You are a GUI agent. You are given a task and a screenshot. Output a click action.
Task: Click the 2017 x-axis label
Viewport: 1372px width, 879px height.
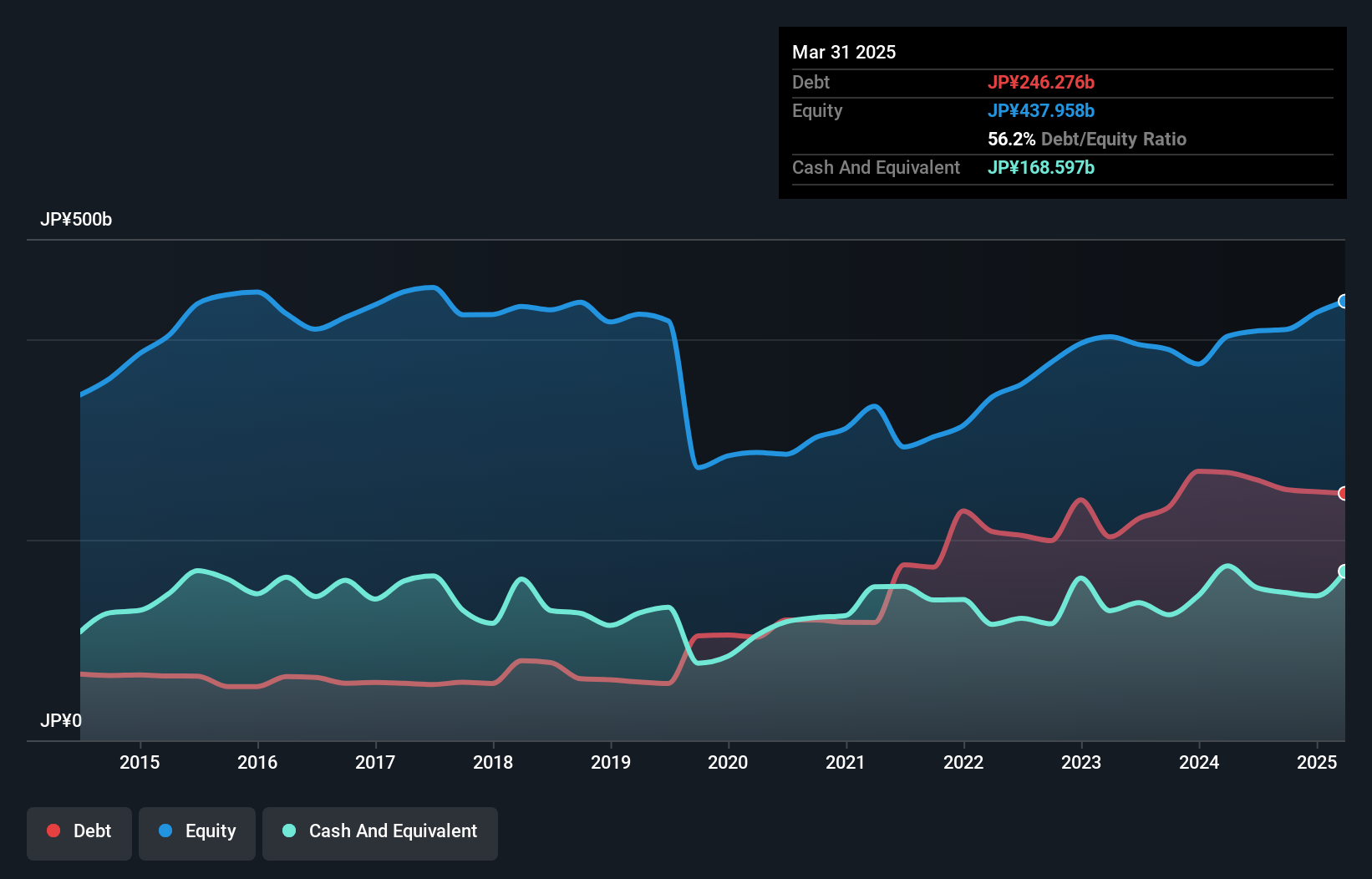[375, 762]
